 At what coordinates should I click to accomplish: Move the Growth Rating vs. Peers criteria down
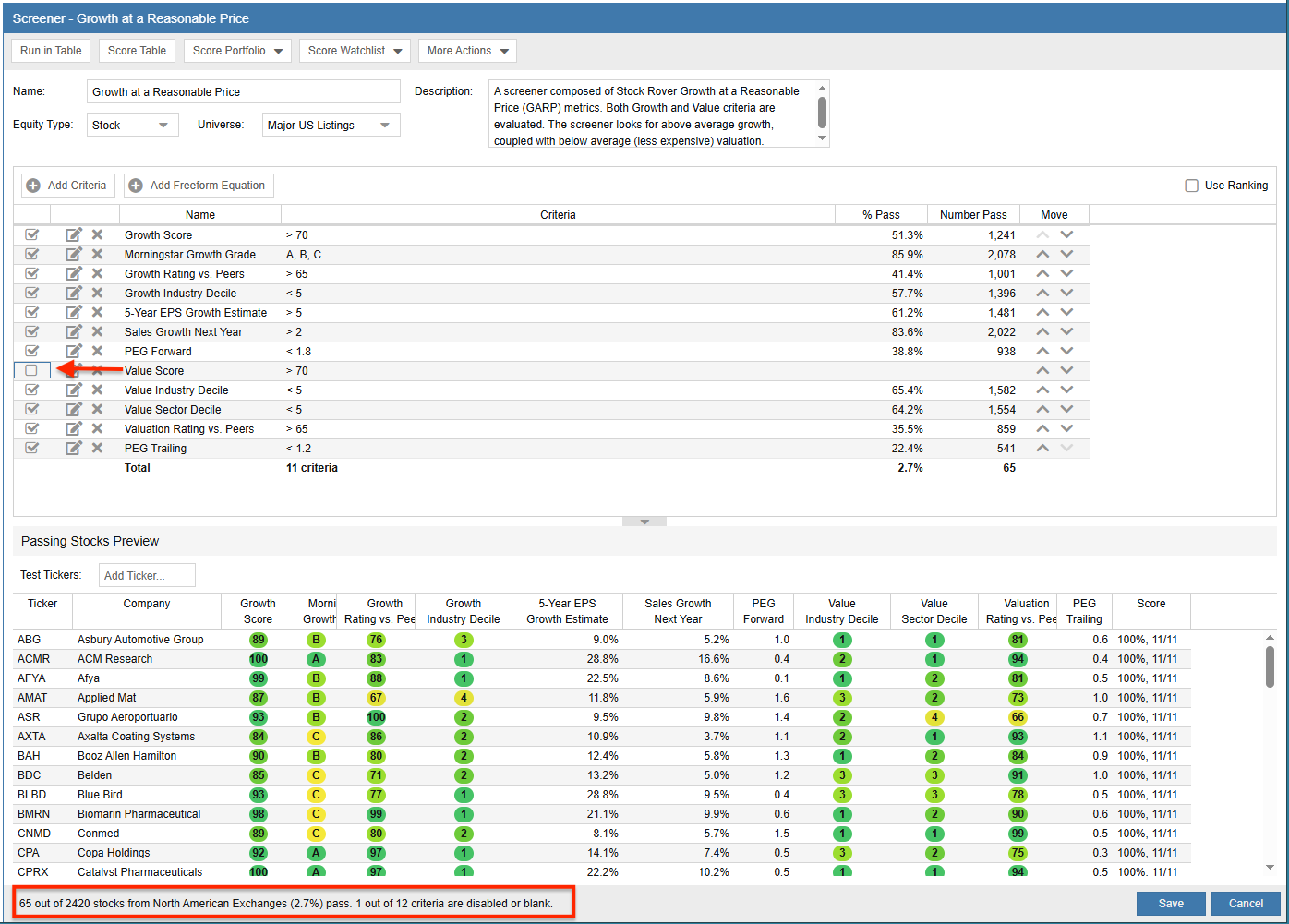1066,273
